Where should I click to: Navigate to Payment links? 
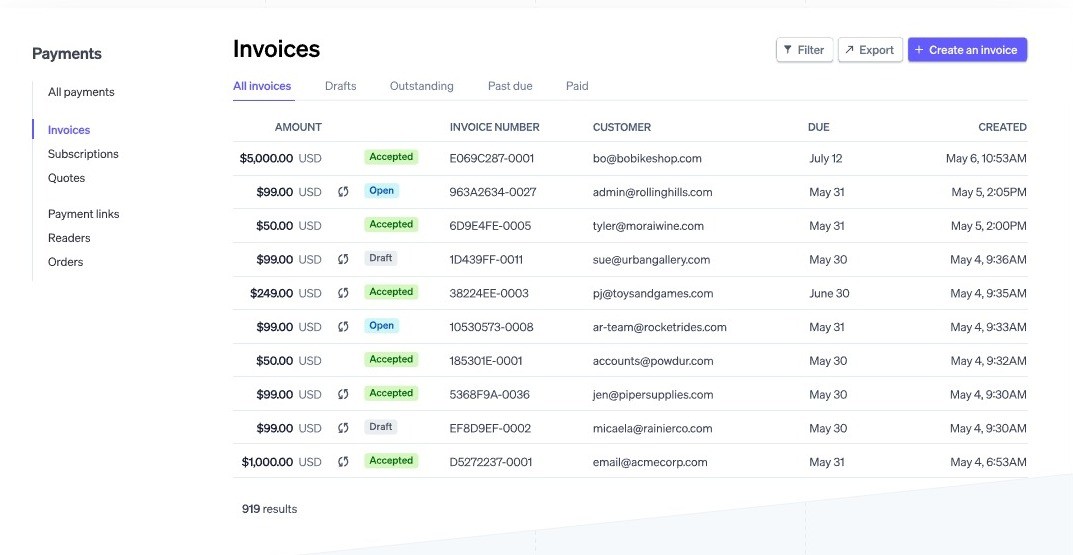83,214
